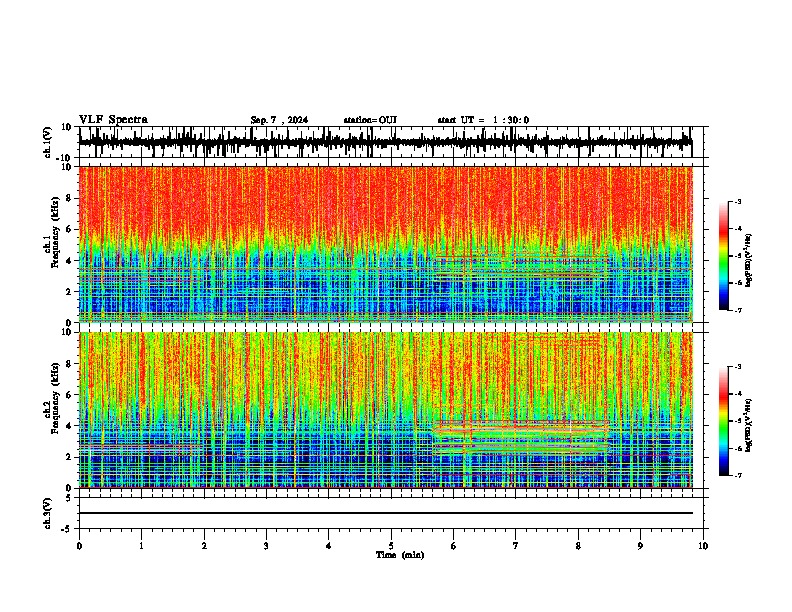Viewport: 792px width, 612px height.
Task: Click the ch.1 spectrogram color bar
Action: point(724,256)
